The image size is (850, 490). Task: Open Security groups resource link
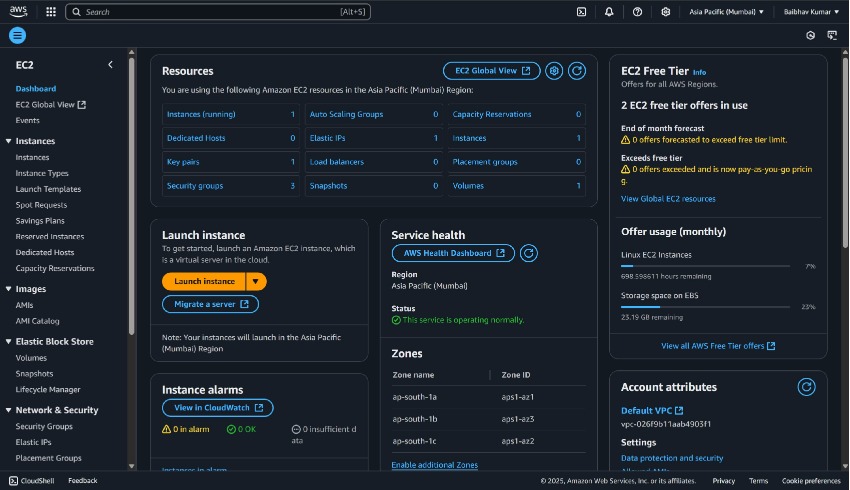pos(195,186)
